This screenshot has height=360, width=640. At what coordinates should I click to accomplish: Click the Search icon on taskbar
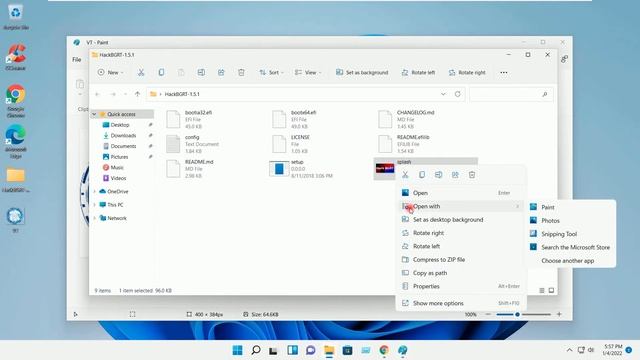coord(256,350)
